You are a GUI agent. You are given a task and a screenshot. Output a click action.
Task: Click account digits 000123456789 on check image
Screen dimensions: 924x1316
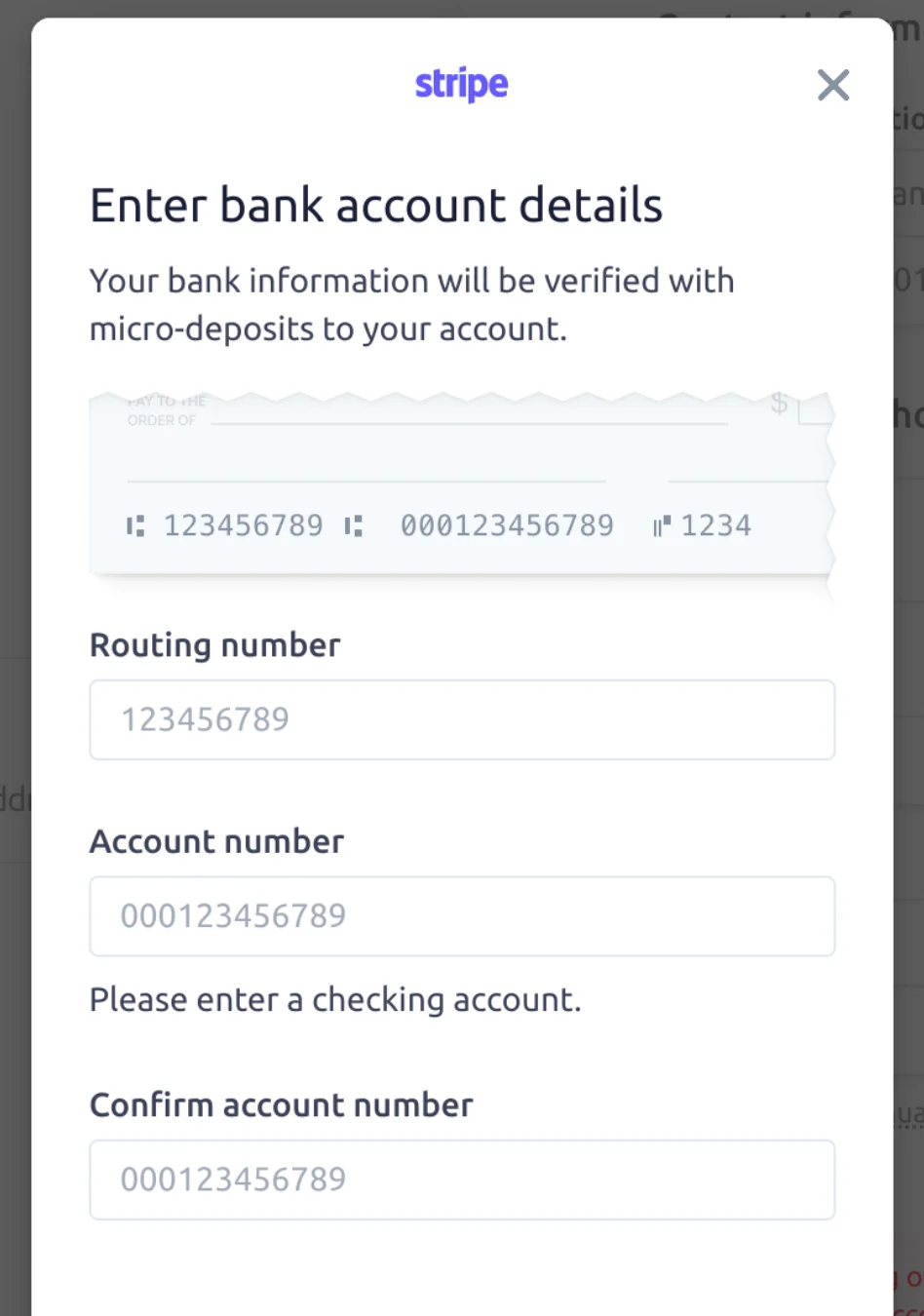[x=507, y=525]
